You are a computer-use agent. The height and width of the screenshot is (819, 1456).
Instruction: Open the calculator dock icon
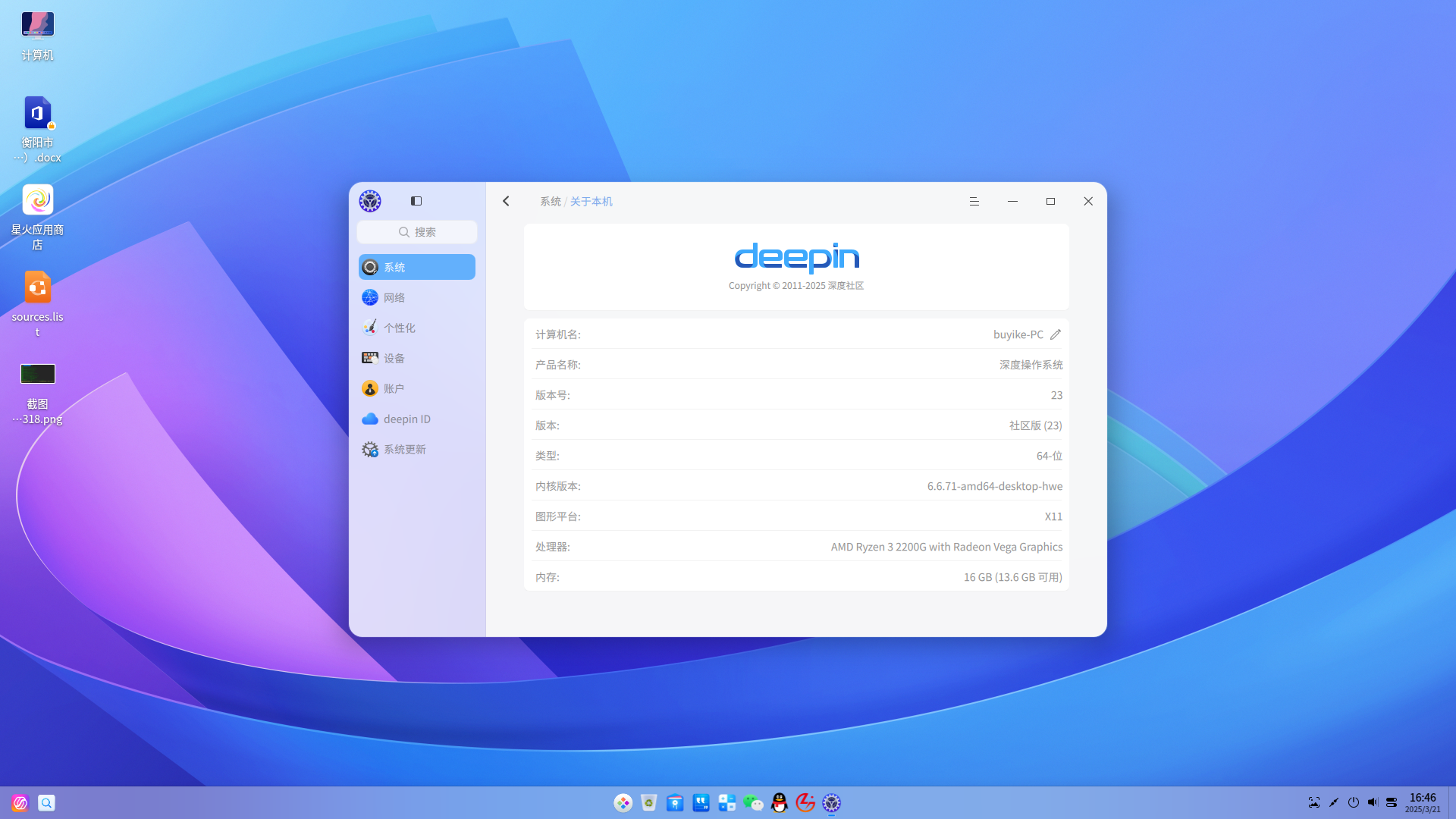pyautogui.click(x=727, y=803)
